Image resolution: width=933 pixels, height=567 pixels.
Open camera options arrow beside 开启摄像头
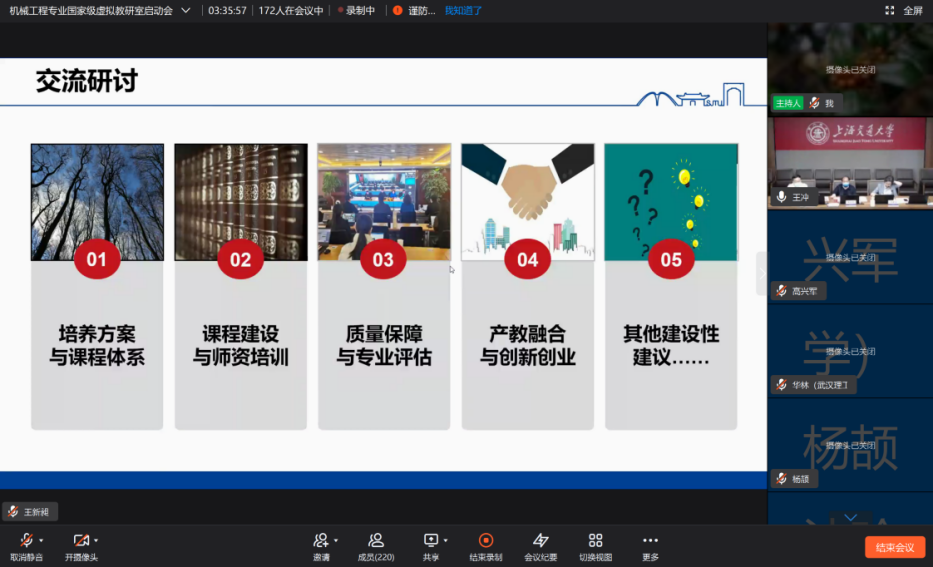pyautogui.click(x=96, y=540)
